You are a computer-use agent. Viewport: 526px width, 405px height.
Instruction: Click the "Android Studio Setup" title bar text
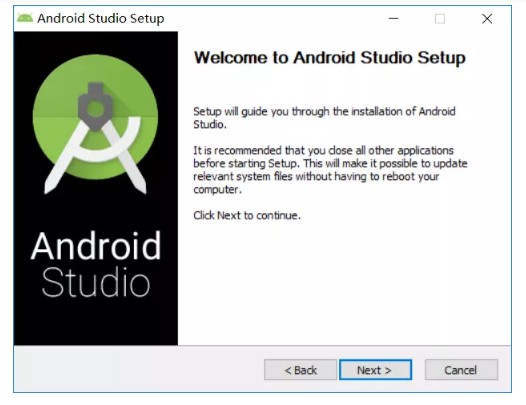[x=101, y=18]
